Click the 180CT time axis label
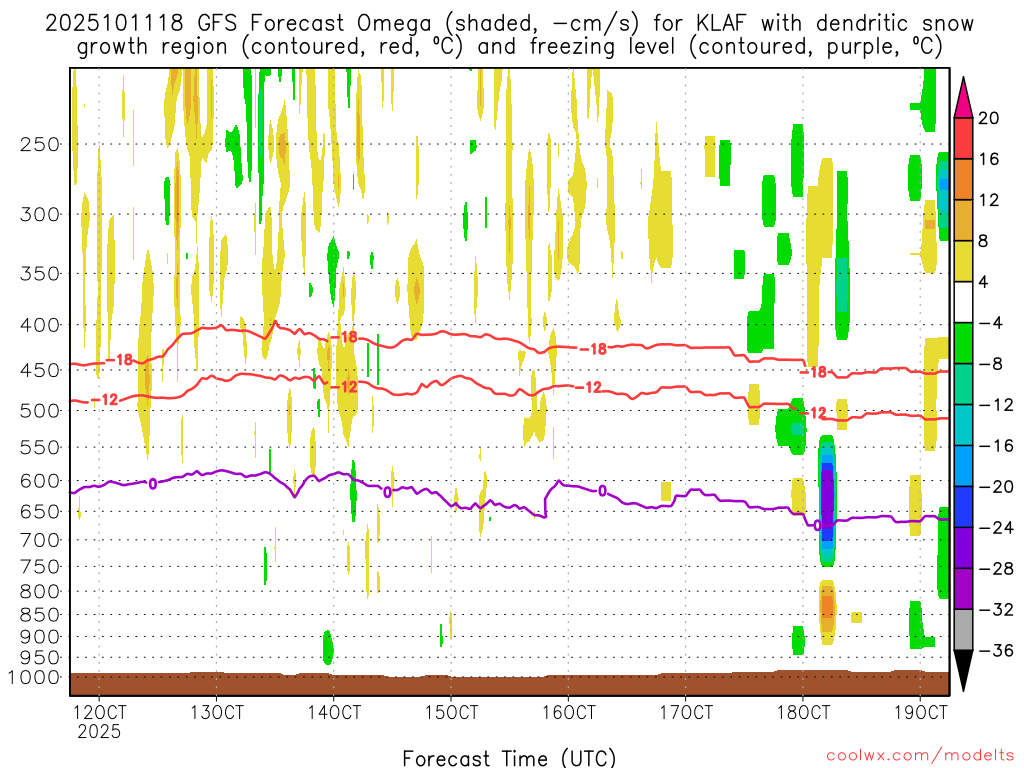The width and height of the screenshot is (1024, 768). (x=803, y=711)
